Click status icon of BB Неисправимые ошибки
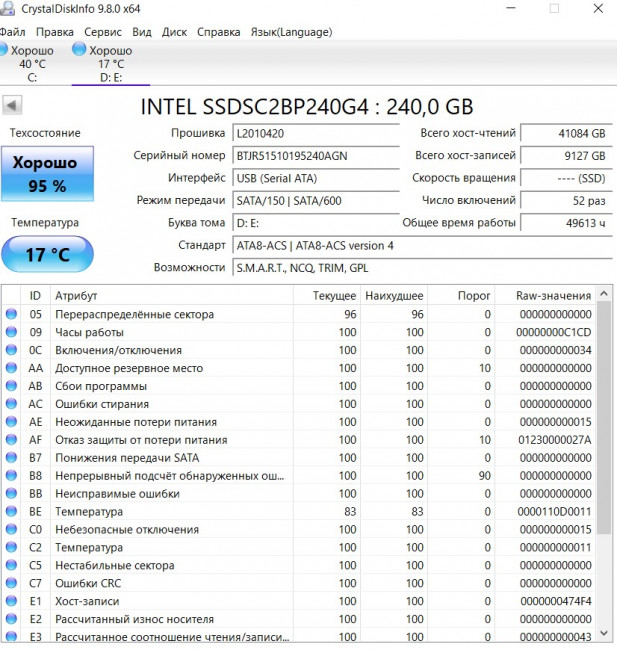The image size is (617, 650). point(11,493)
